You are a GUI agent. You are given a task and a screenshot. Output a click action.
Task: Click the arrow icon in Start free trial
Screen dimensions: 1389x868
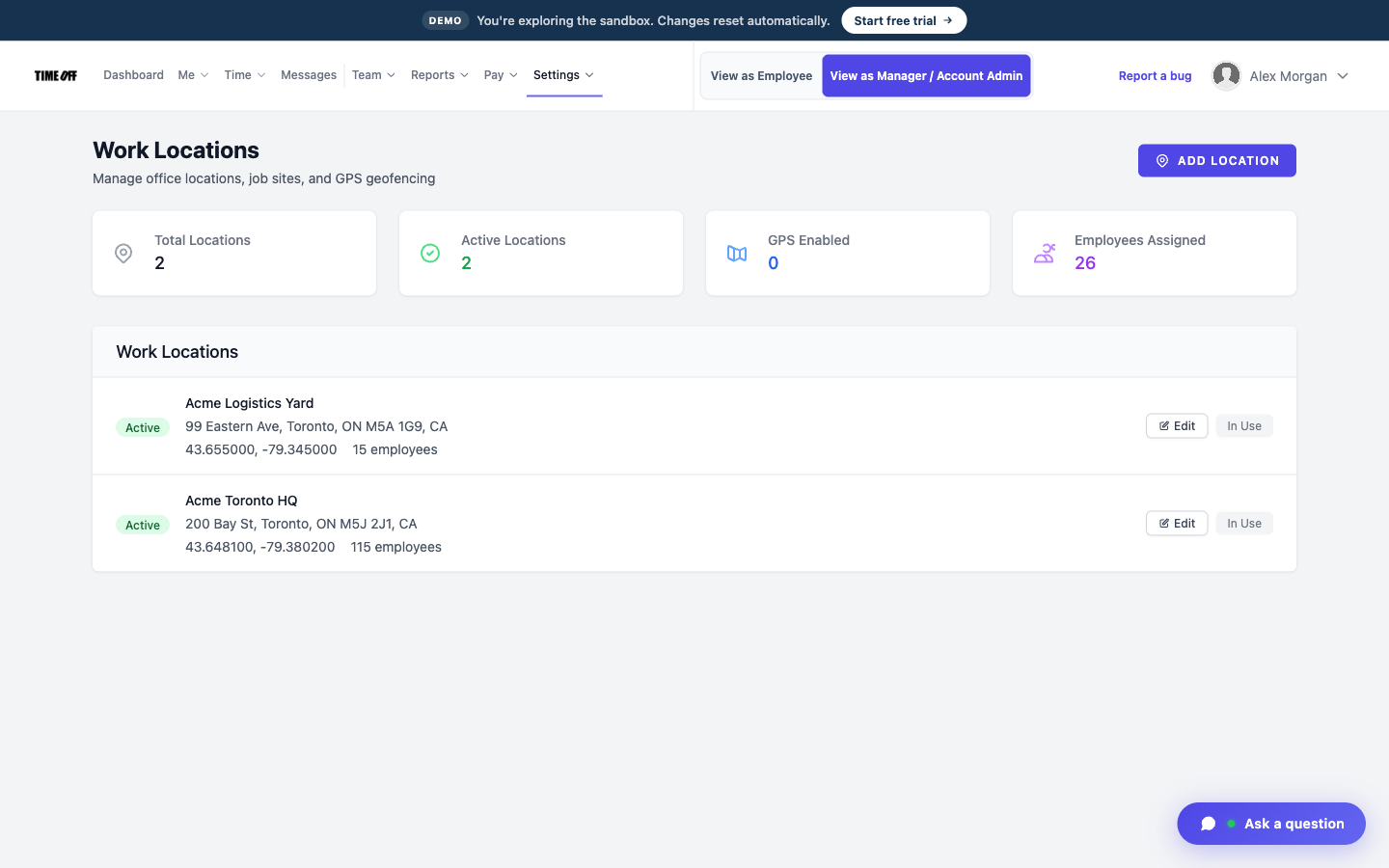pos(948,20)
